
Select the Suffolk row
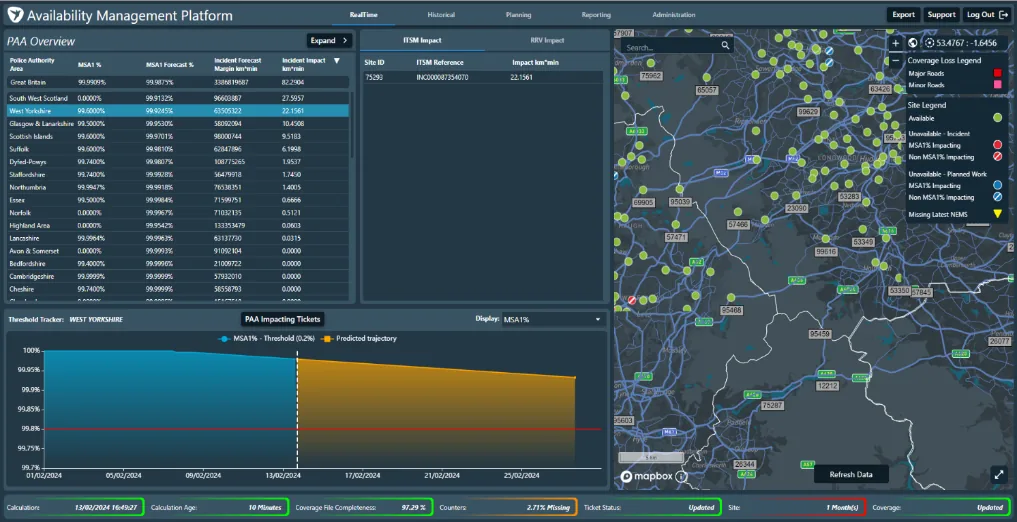click(178, 149)
